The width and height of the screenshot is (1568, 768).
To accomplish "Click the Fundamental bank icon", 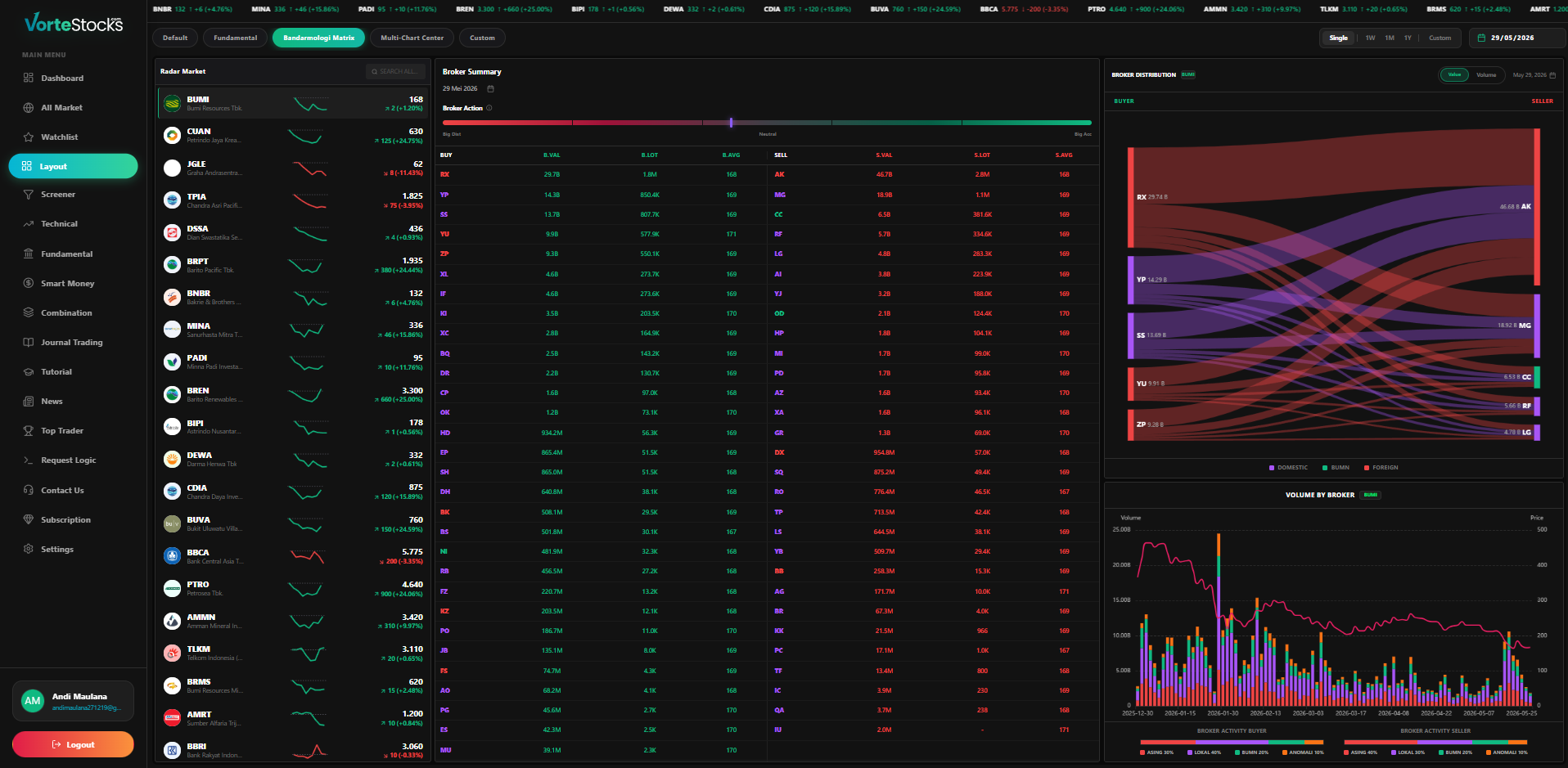I will click(28, 254).
